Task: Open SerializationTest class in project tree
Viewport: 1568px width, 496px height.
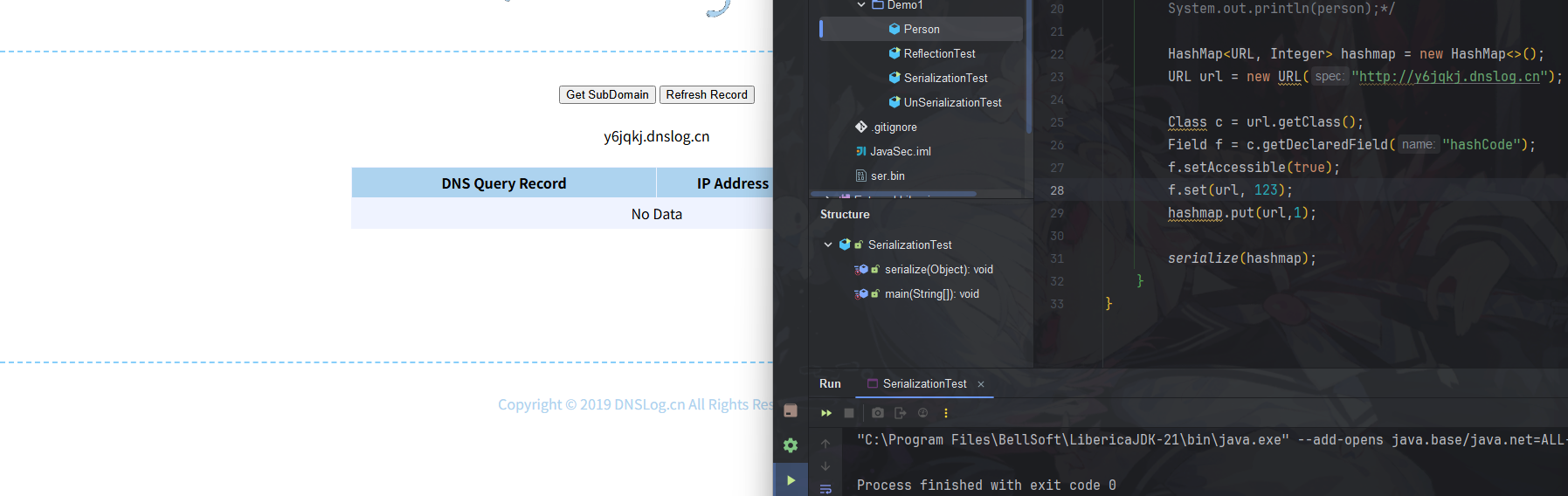Action: [x=945, y=78]
